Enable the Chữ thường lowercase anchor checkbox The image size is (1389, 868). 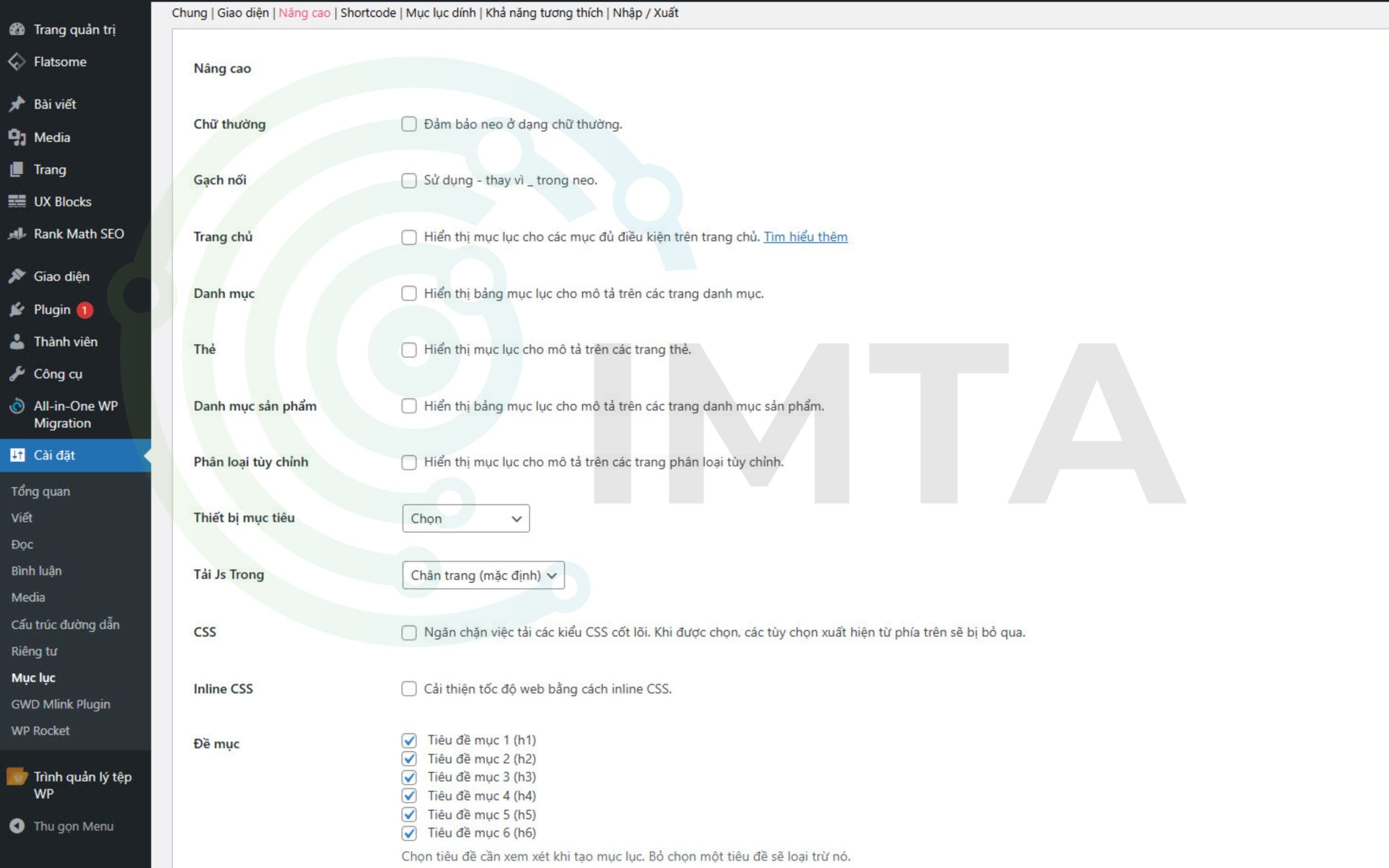(409, 124)
